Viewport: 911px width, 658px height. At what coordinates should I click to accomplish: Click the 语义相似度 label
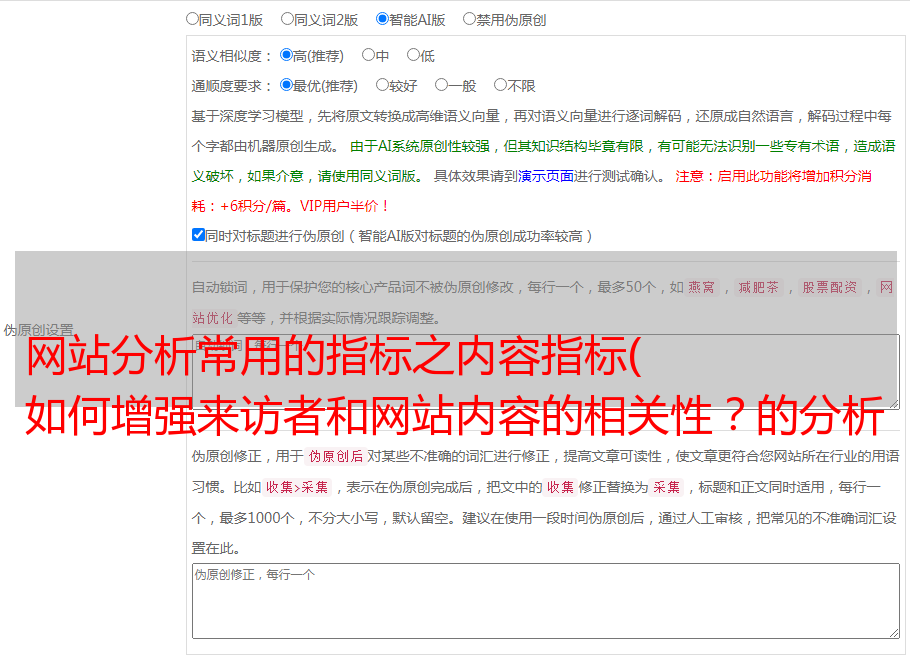coord(232,56)
